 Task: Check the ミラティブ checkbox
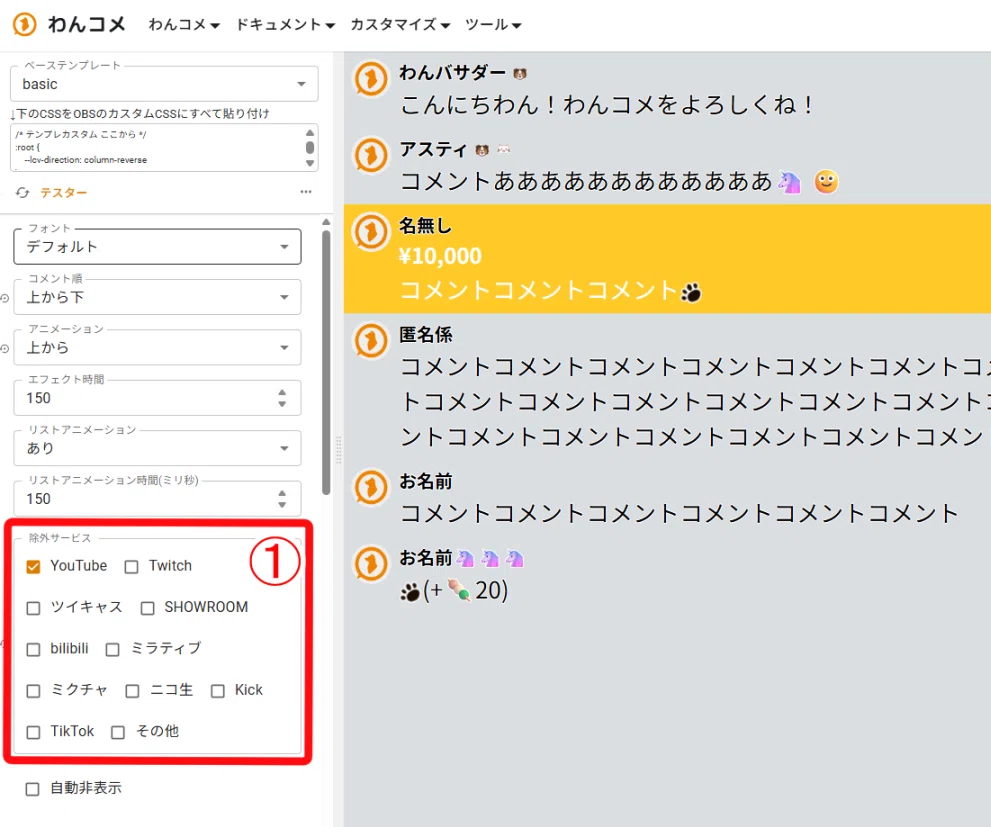coord(112,649)
